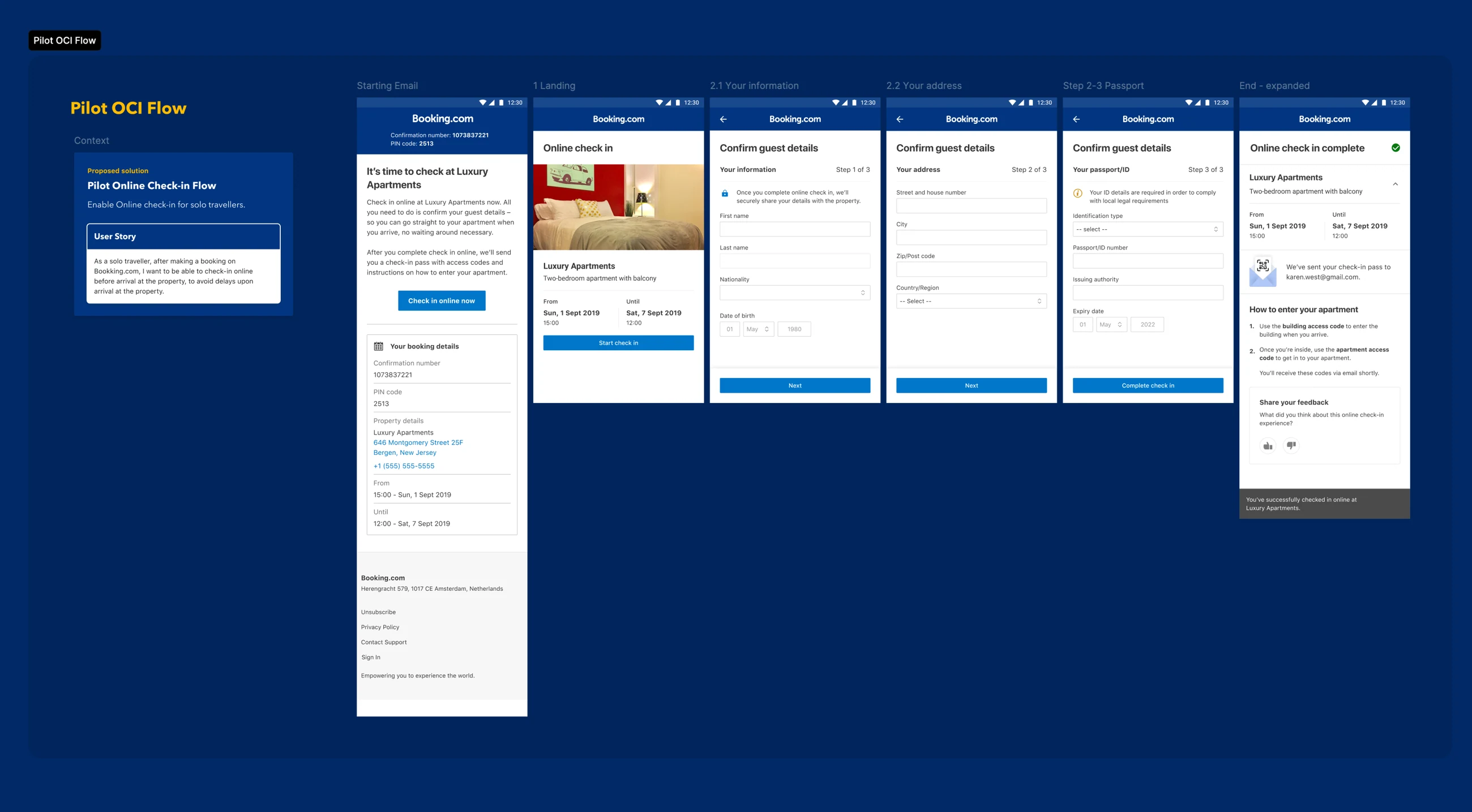
Task: Click the Privacy Policy footer link
Action: click(x=379, y=627)
